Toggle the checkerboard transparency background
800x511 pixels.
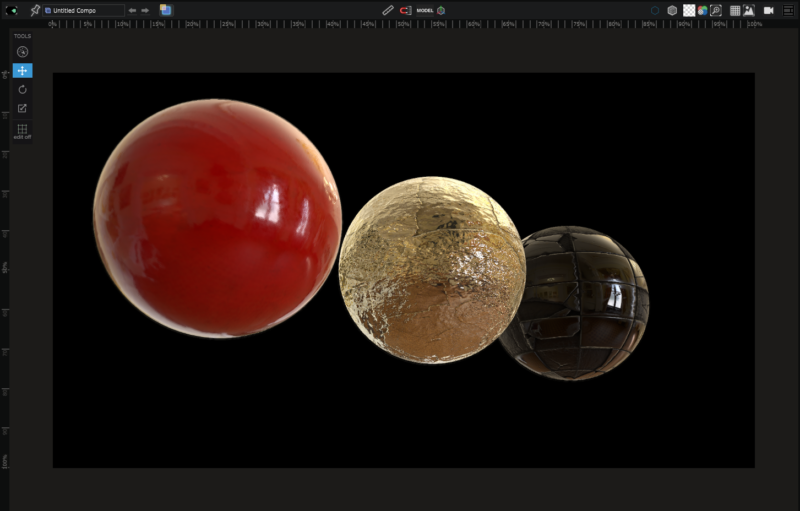tap(689, 10)
